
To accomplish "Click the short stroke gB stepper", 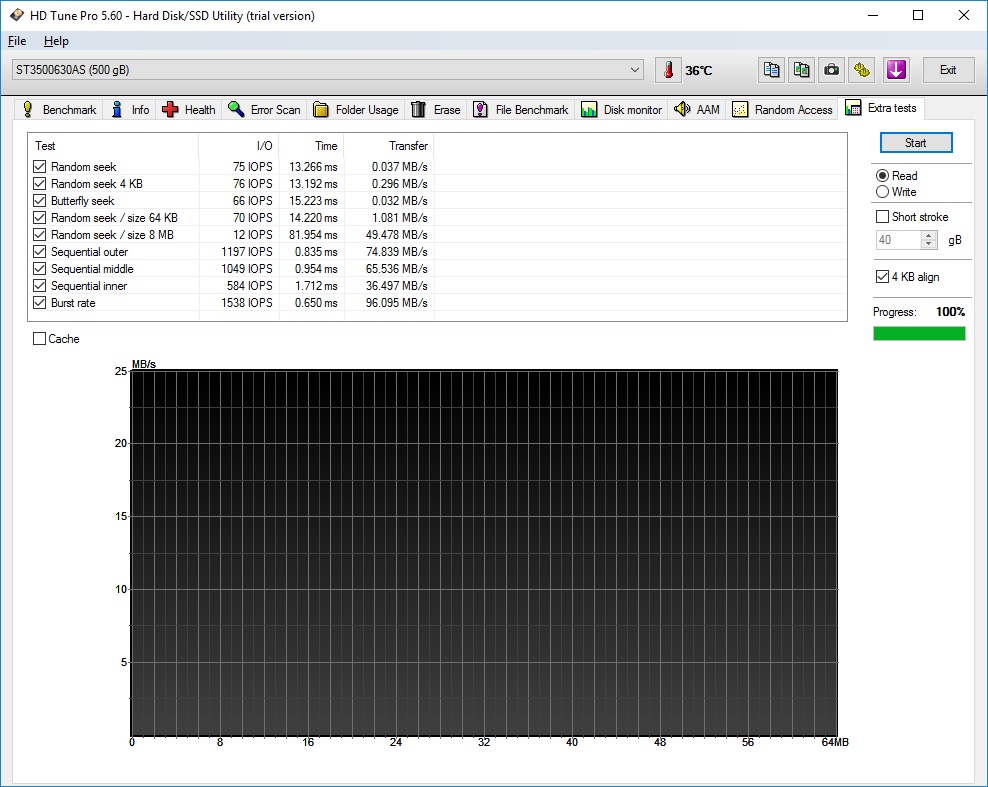I will click(x=929, y=240).
